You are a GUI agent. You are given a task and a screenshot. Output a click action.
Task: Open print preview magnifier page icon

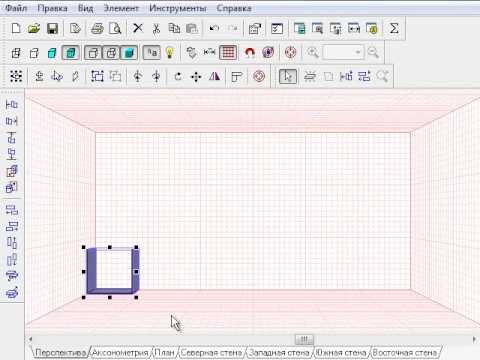pyautogui.click(x=115, y=29)
